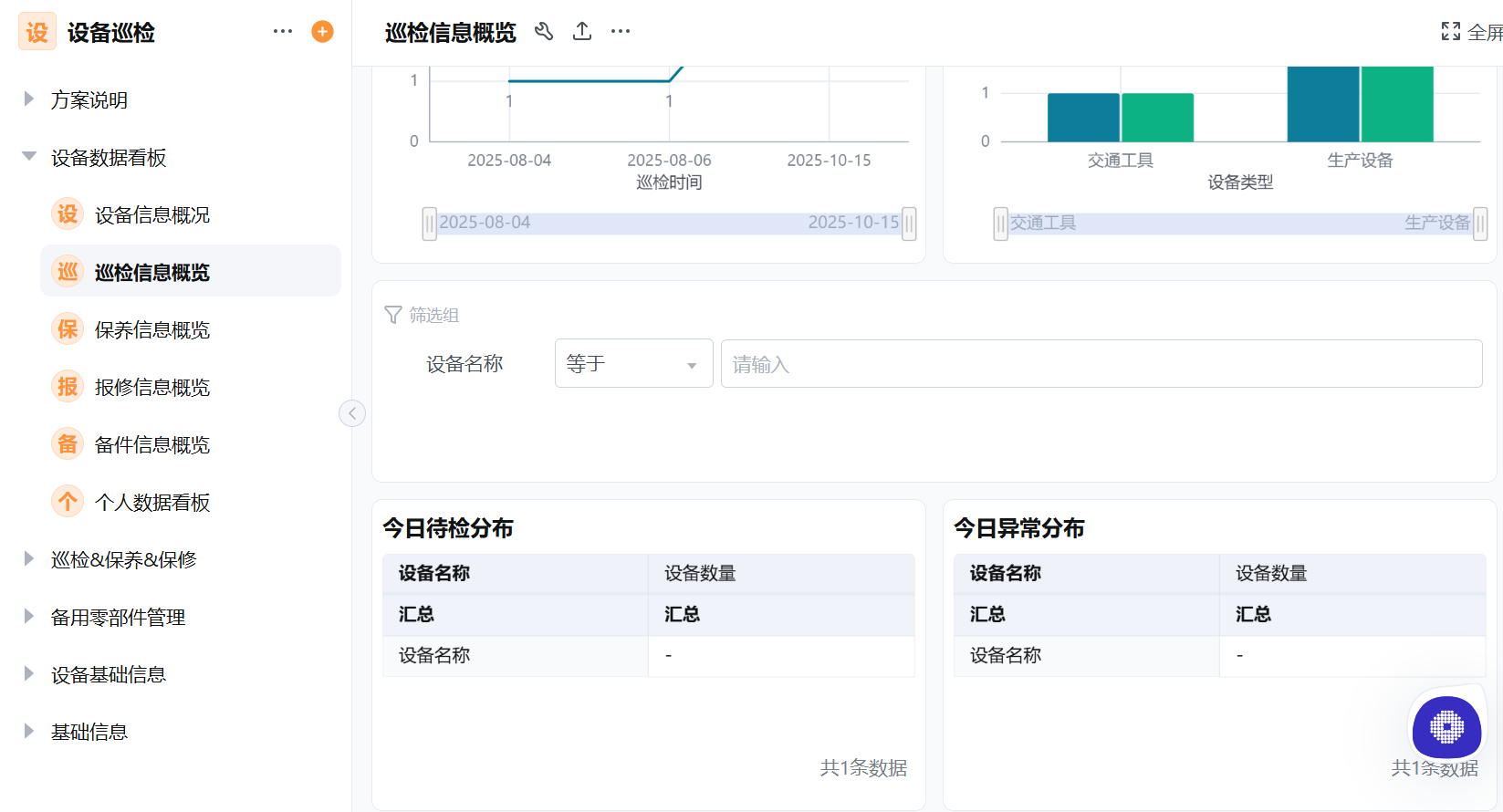Select 巡检信息概览 in sidebar
The width and height of the screenshot is (1503, 812).
(191, 271)
